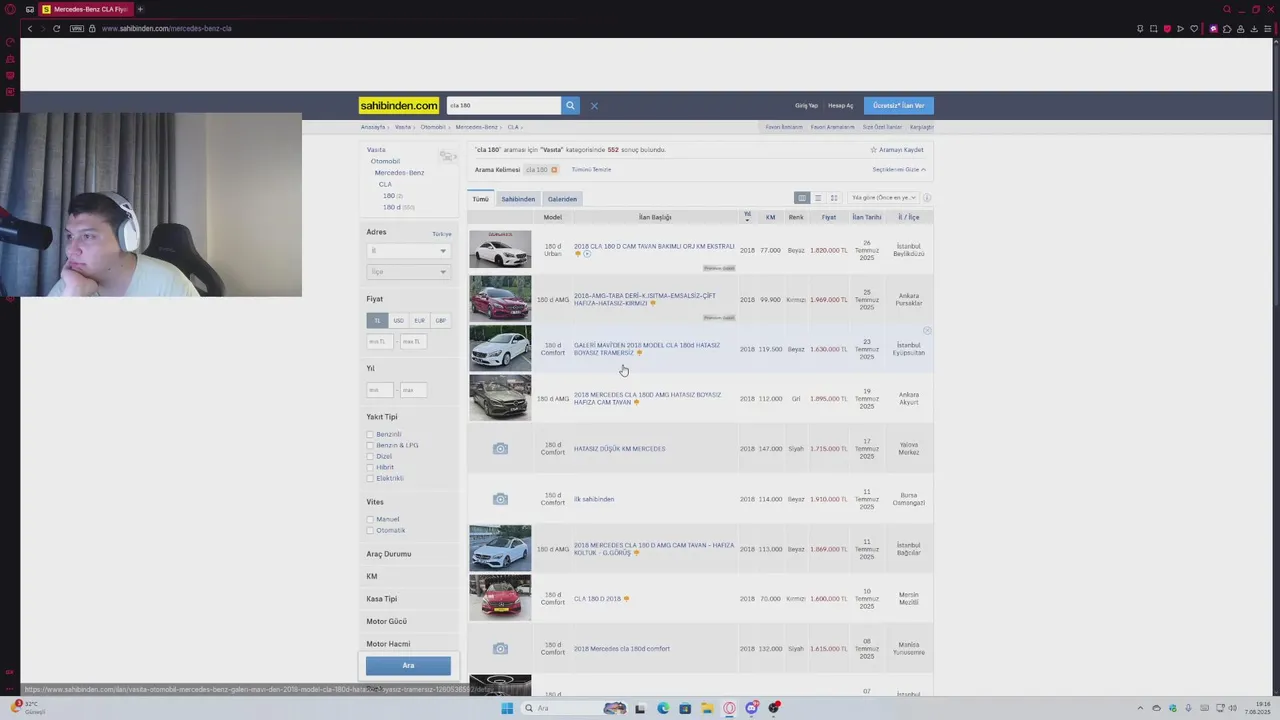Click the Hesap Aç link
Screen dimensions: 1280x720
[x=841, y=105]
